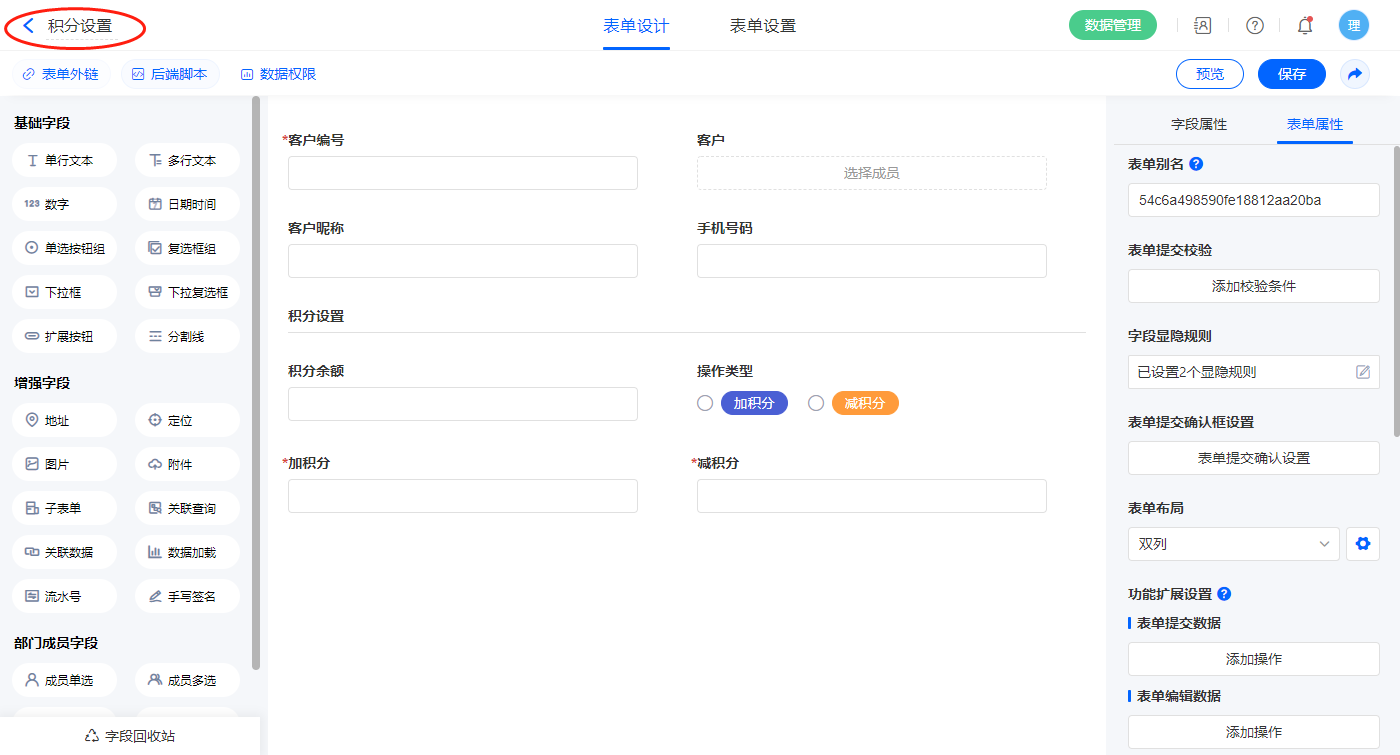Click the 保存 button

coord(1291,74)
